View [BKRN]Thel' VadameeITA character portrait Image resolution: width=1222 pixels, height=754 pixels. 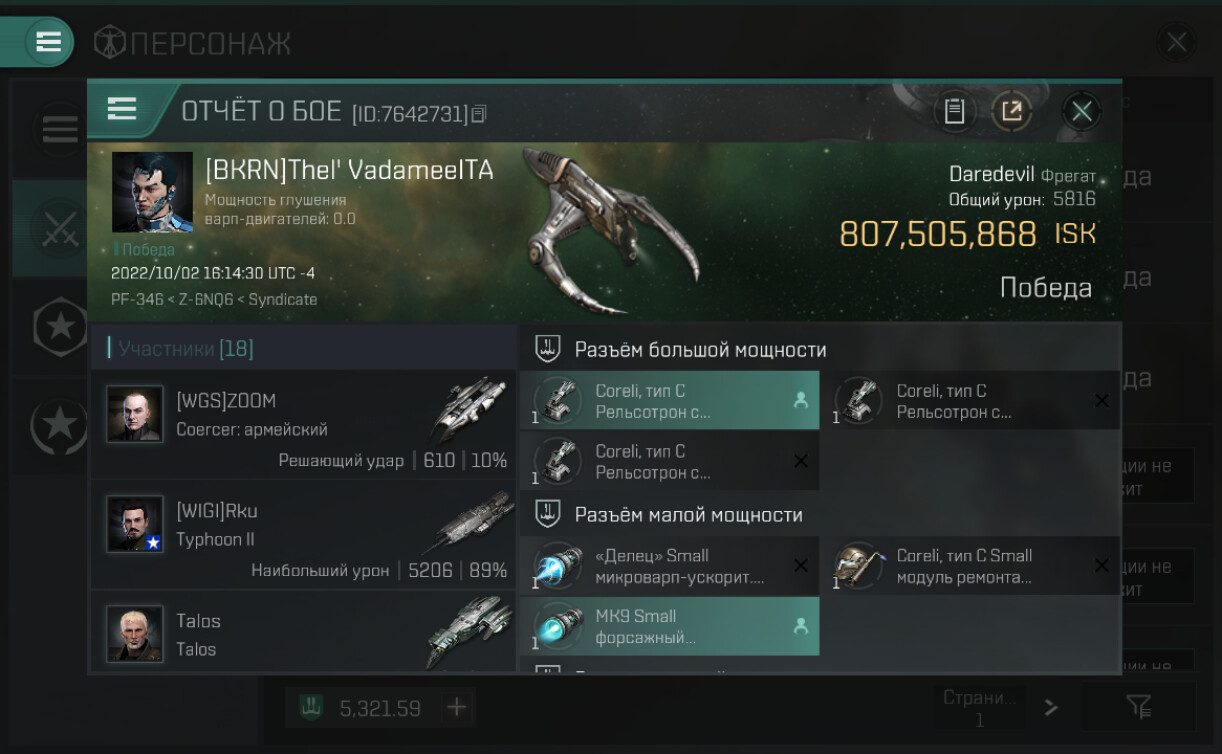[152, 192]
